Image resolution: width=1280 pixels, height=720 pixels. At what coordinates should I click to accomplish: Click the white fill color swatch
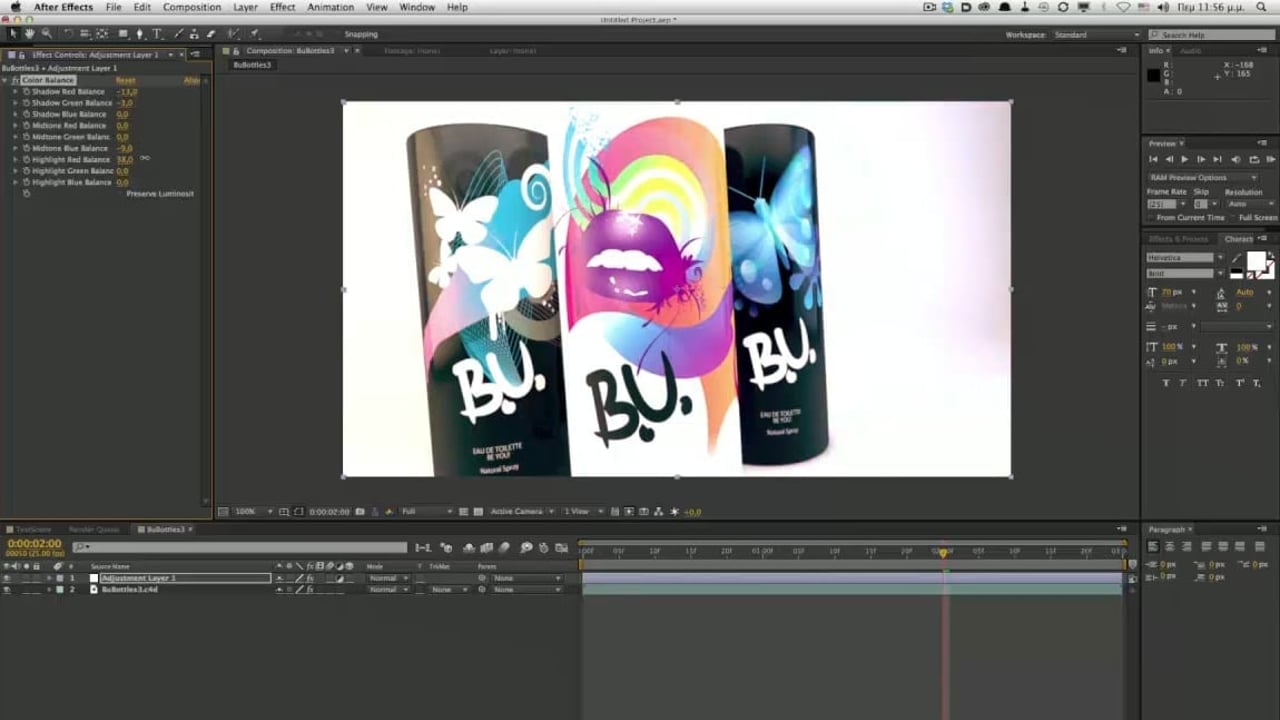click(1255, 261)
